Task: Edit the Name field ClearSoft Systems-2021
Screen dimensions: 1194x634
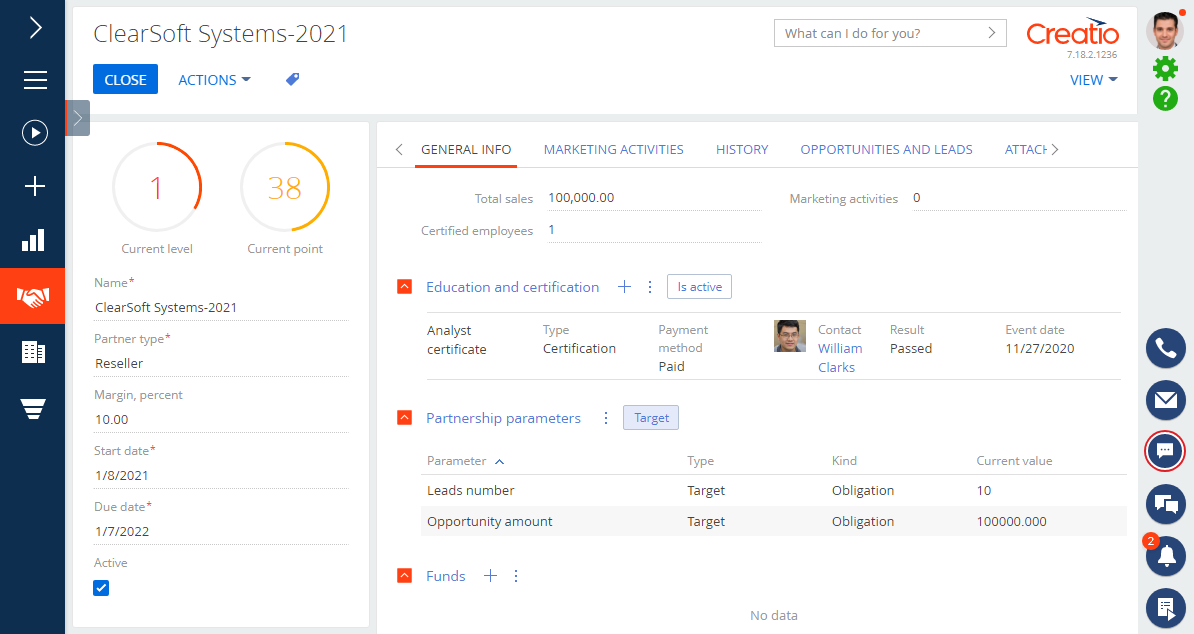Action: coord(221,307)
